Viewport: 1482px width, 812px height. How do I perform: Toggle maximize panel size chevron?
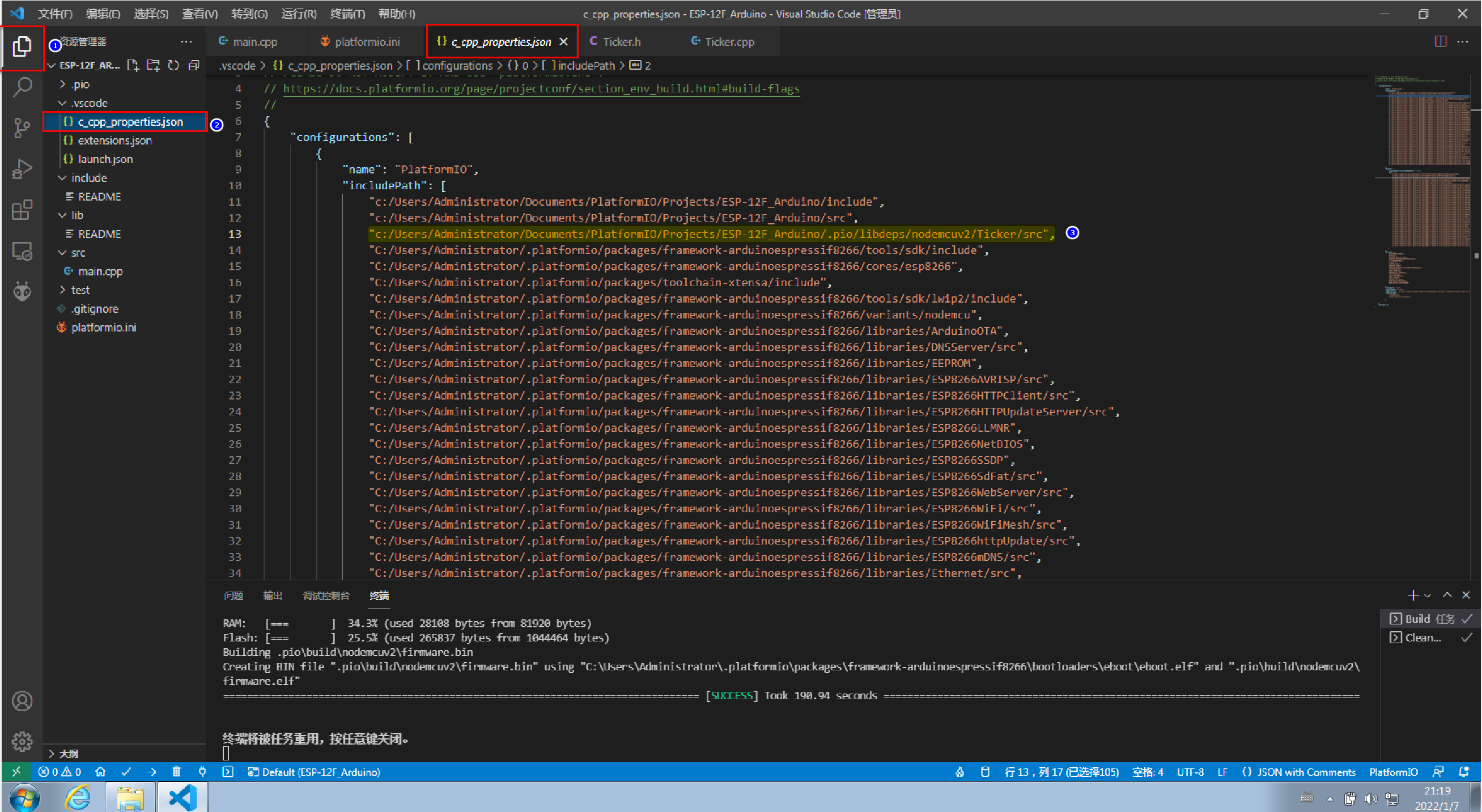pyautogui.click(x=1447, y=595)
